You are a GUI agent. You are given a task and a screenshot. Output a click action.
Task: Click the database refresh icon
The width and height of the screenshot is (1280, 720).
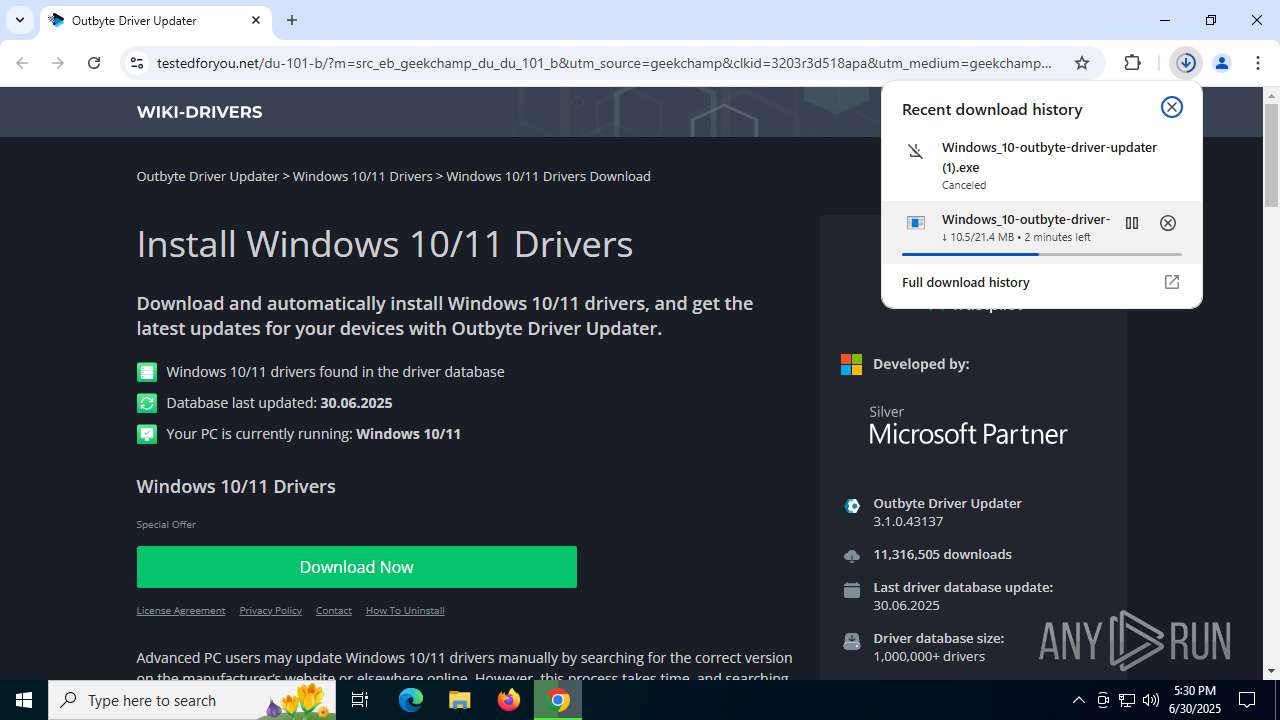pyautogui.click(x=147, y=403)
